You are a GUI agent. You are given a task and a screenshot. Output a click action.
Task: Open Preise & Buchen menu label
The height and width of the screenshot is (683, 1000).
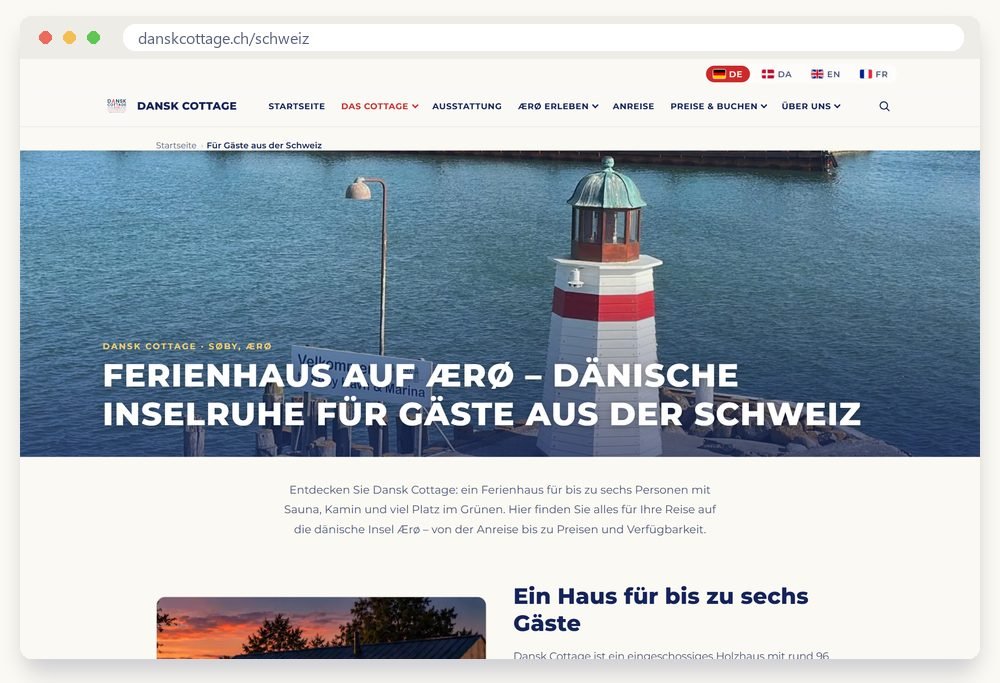tap(714, 106)
